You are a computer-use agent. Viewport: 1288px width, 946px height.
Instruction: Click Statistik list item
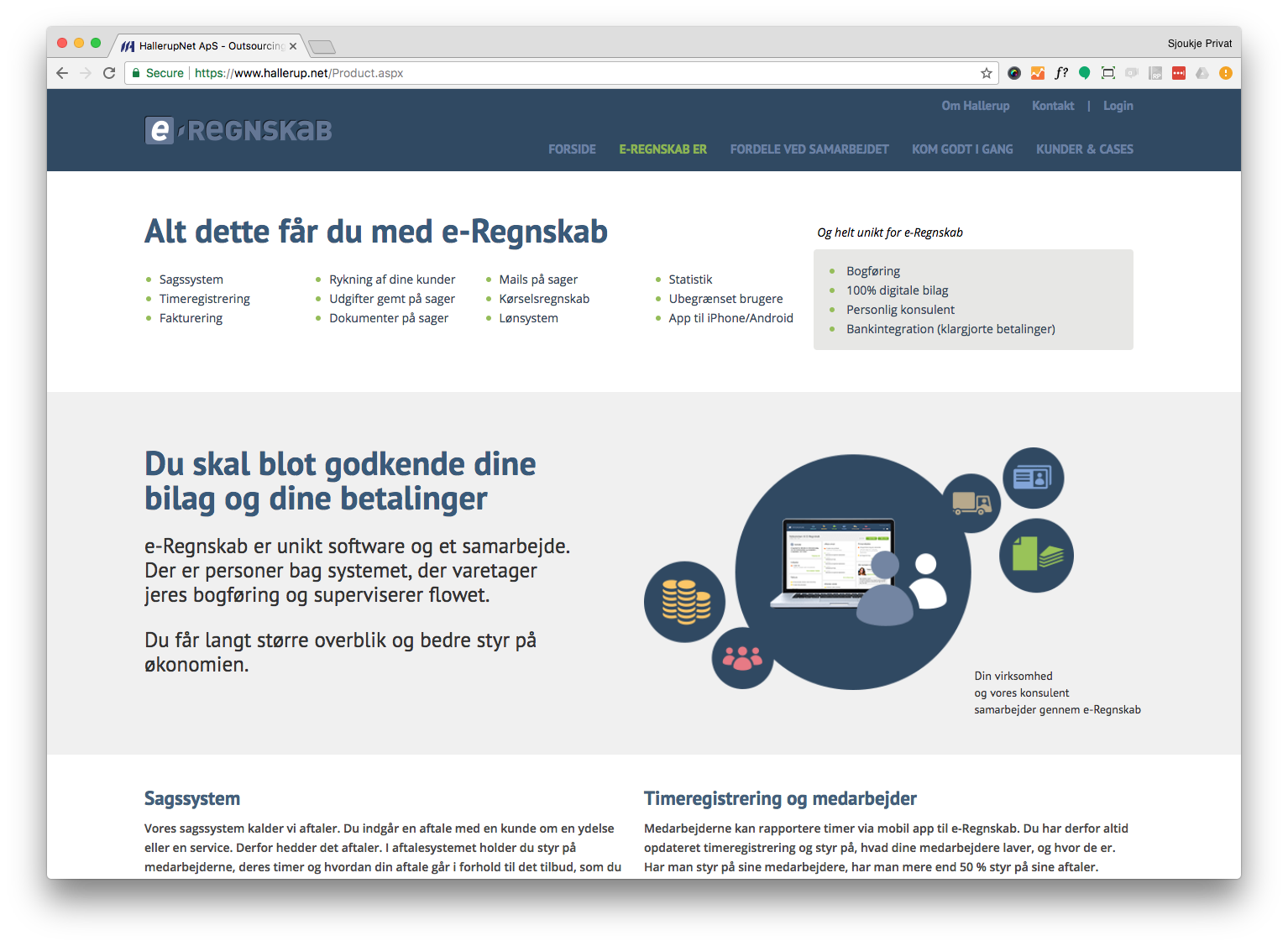click(690, 280)
